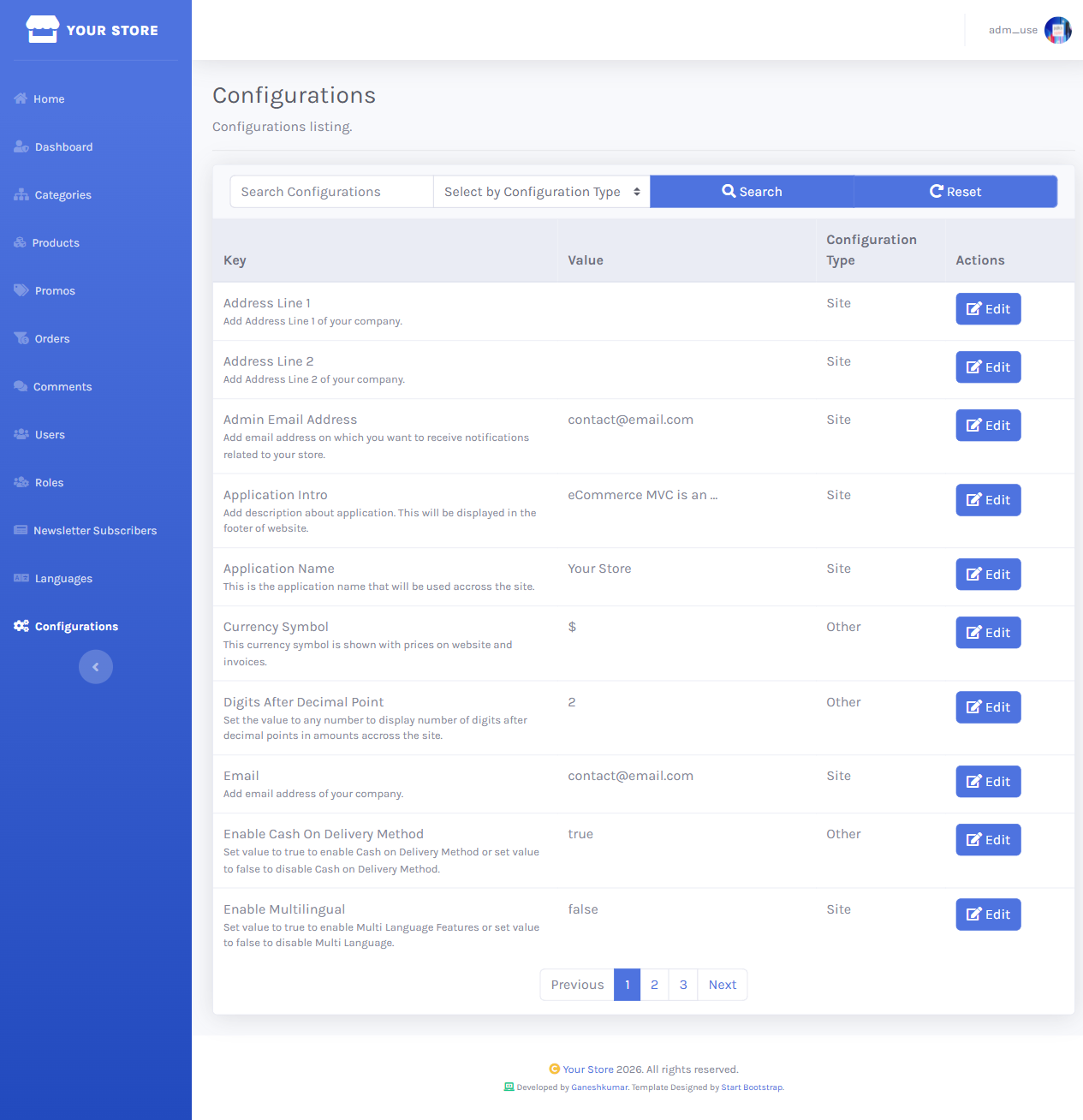Image resolution: width=1083 pixels, height=1120 pixels.
Task: Click the Currency Symbol '$' value
Action: point(572,627)
